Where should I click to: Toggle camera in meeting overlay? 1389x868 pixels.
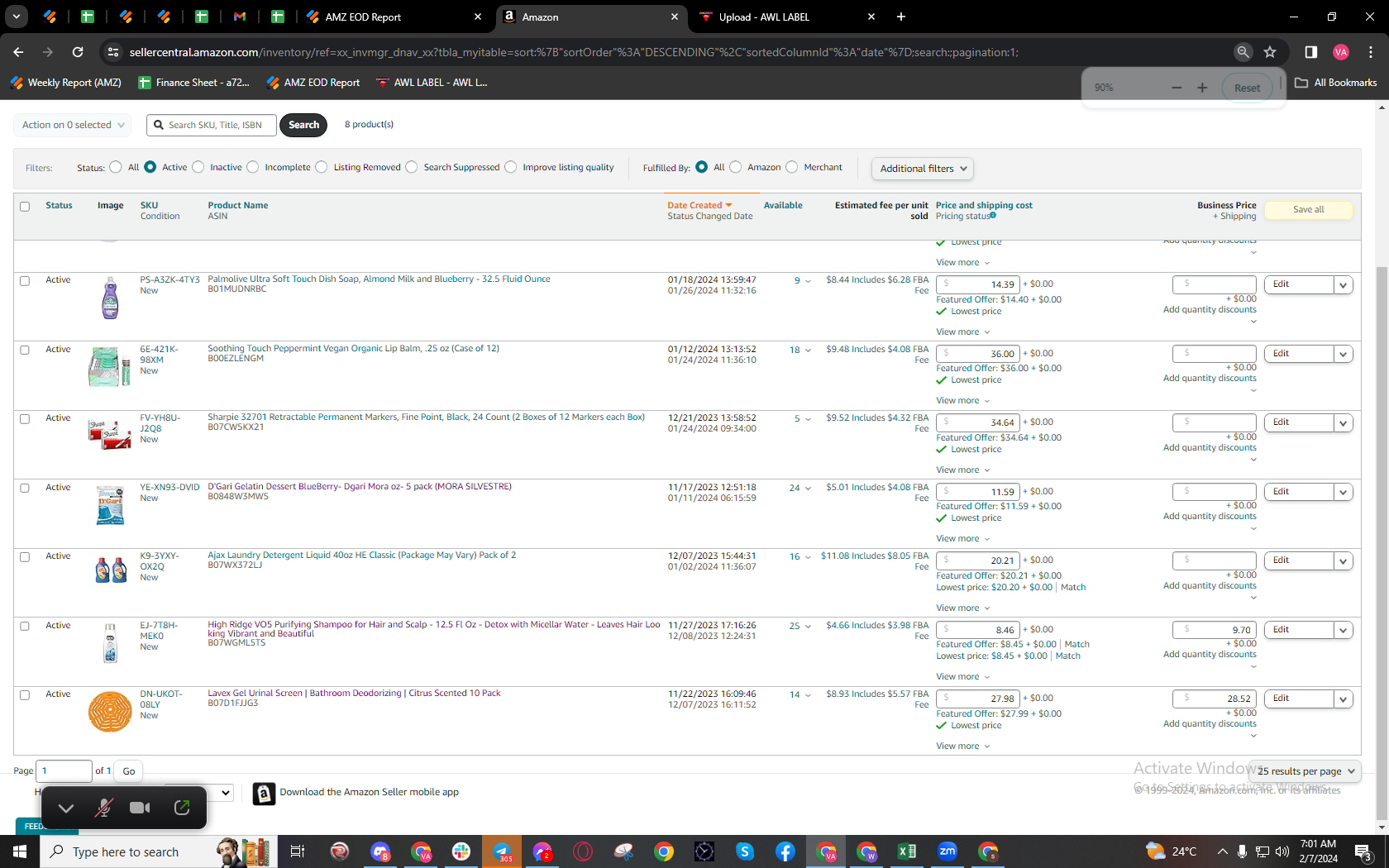(141, 808)
